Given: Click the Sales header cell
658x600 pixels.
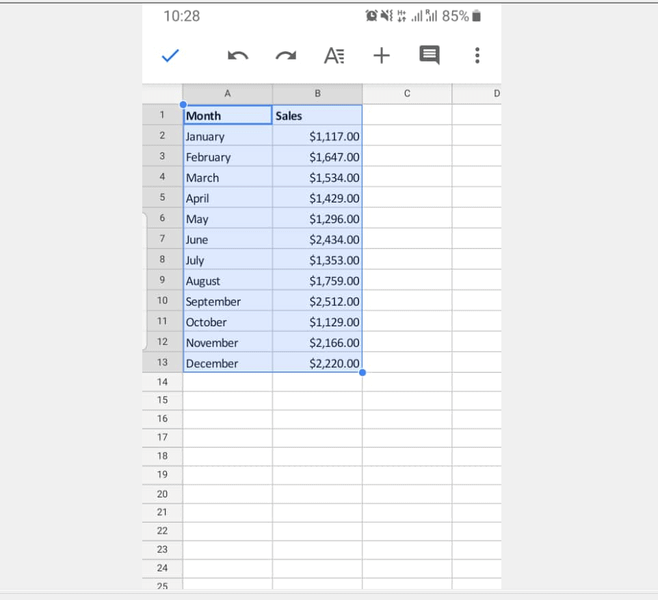Looking at the screenshot, I should pyautogui.click(x=317, y=115).
